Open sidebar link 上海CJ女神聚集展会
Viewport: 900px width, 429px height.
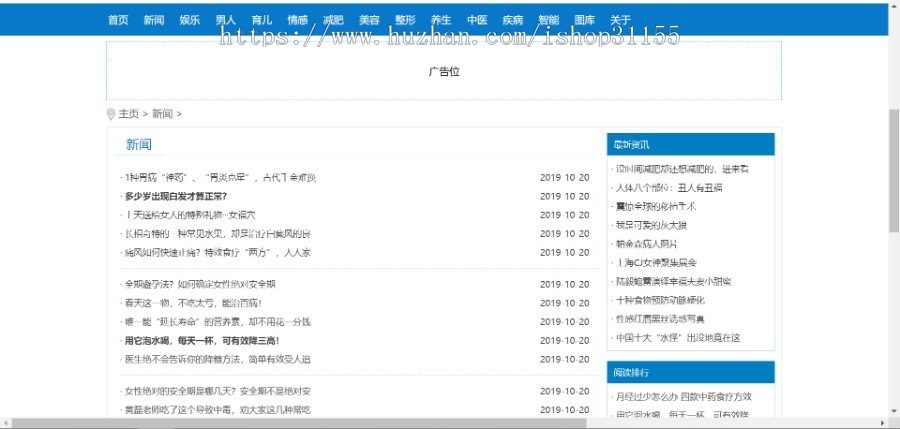(x=656, y=262)
